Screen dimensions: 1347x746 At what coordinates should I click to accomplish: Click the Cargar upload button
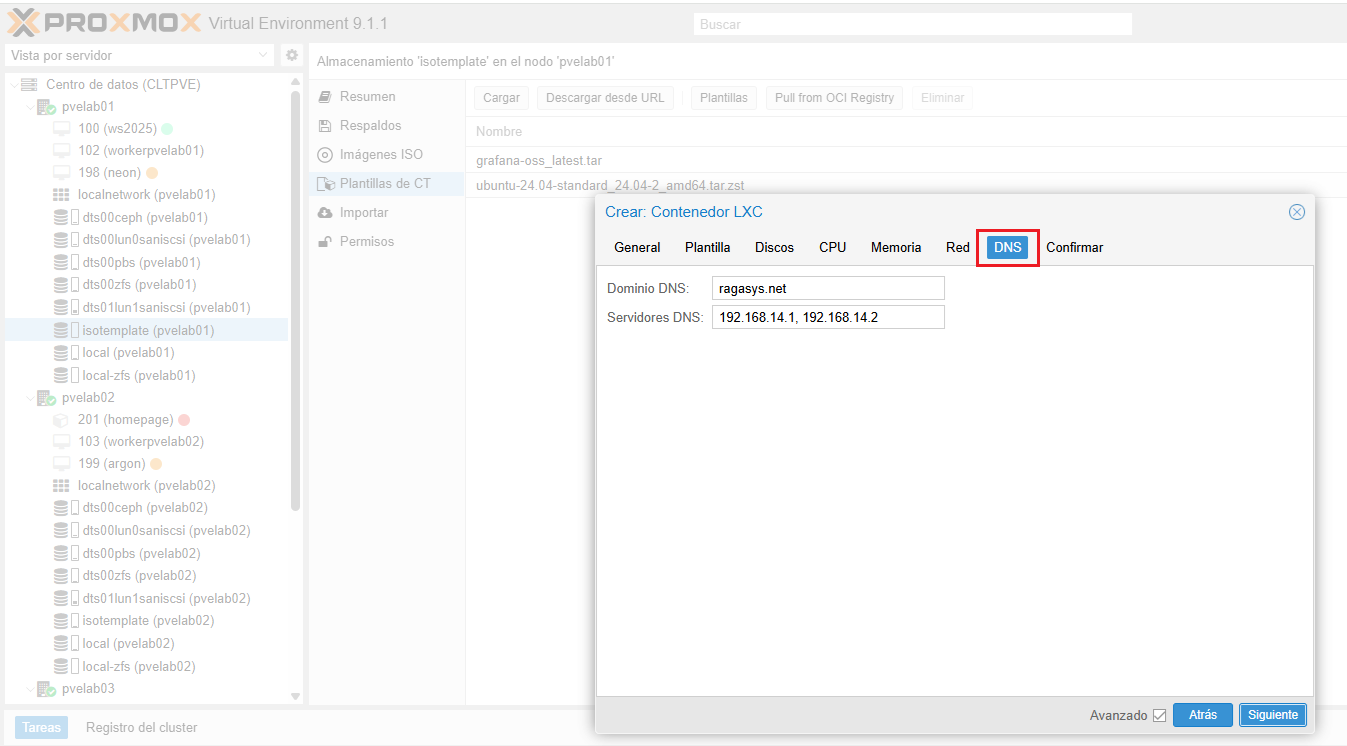(502, 98)
